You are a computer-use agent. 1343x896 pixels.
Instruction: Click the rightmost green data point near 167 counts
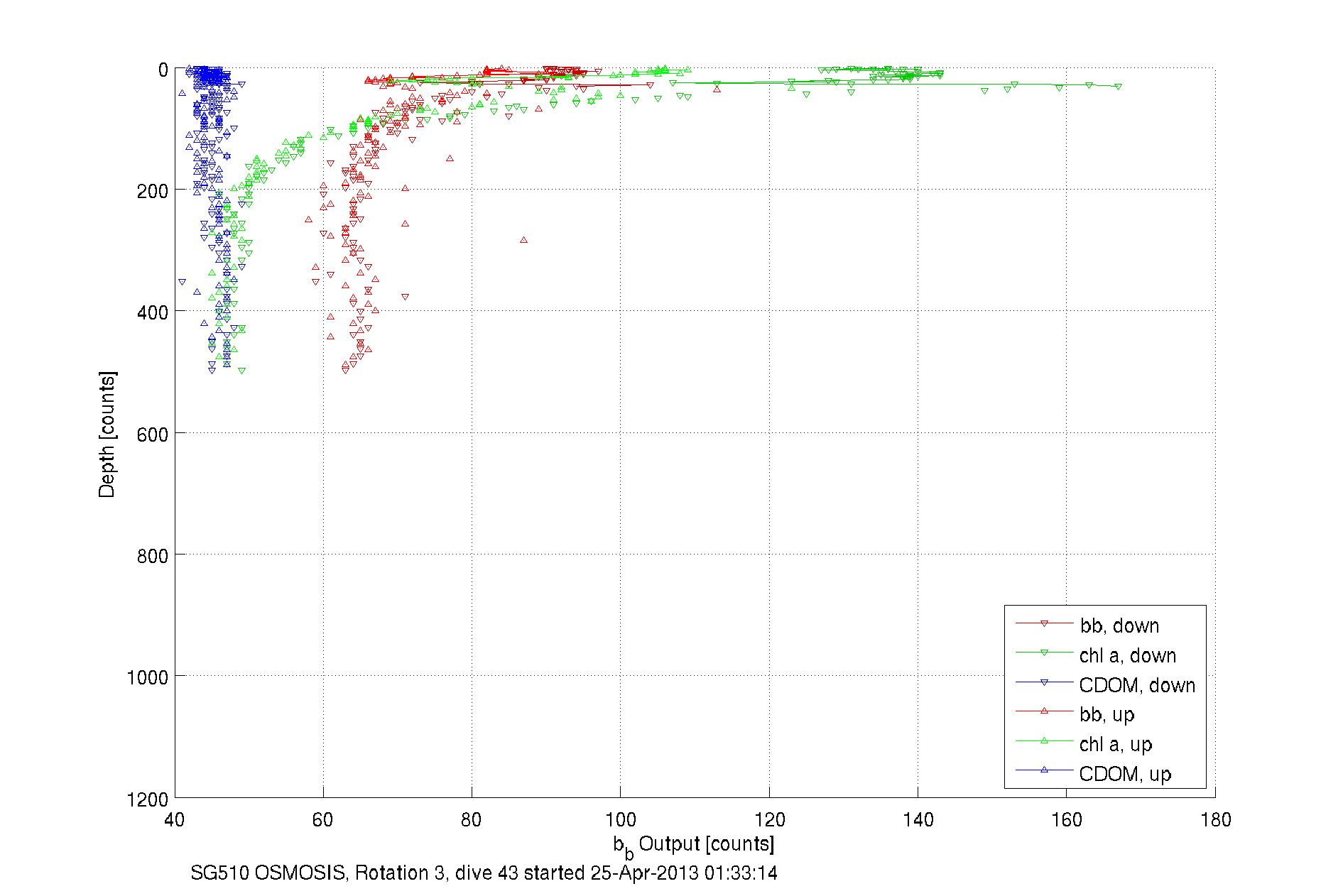click(1118, 87)
